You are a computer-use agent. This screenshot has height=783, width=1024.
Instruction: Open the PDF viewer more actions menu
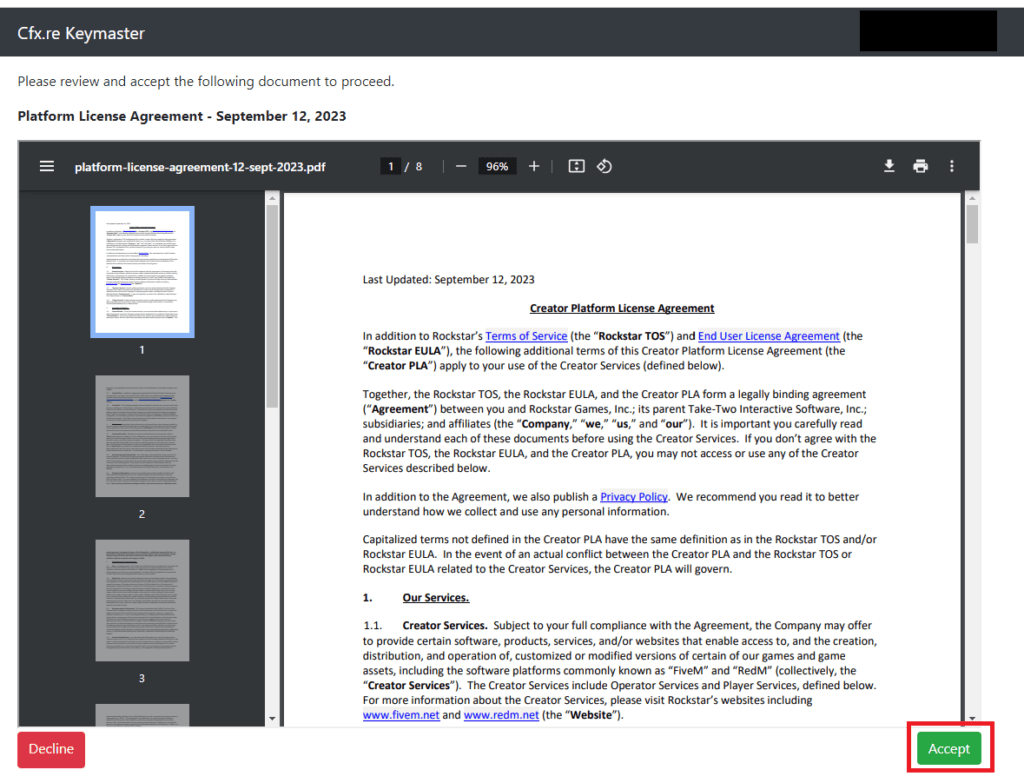tap(952, 167)
